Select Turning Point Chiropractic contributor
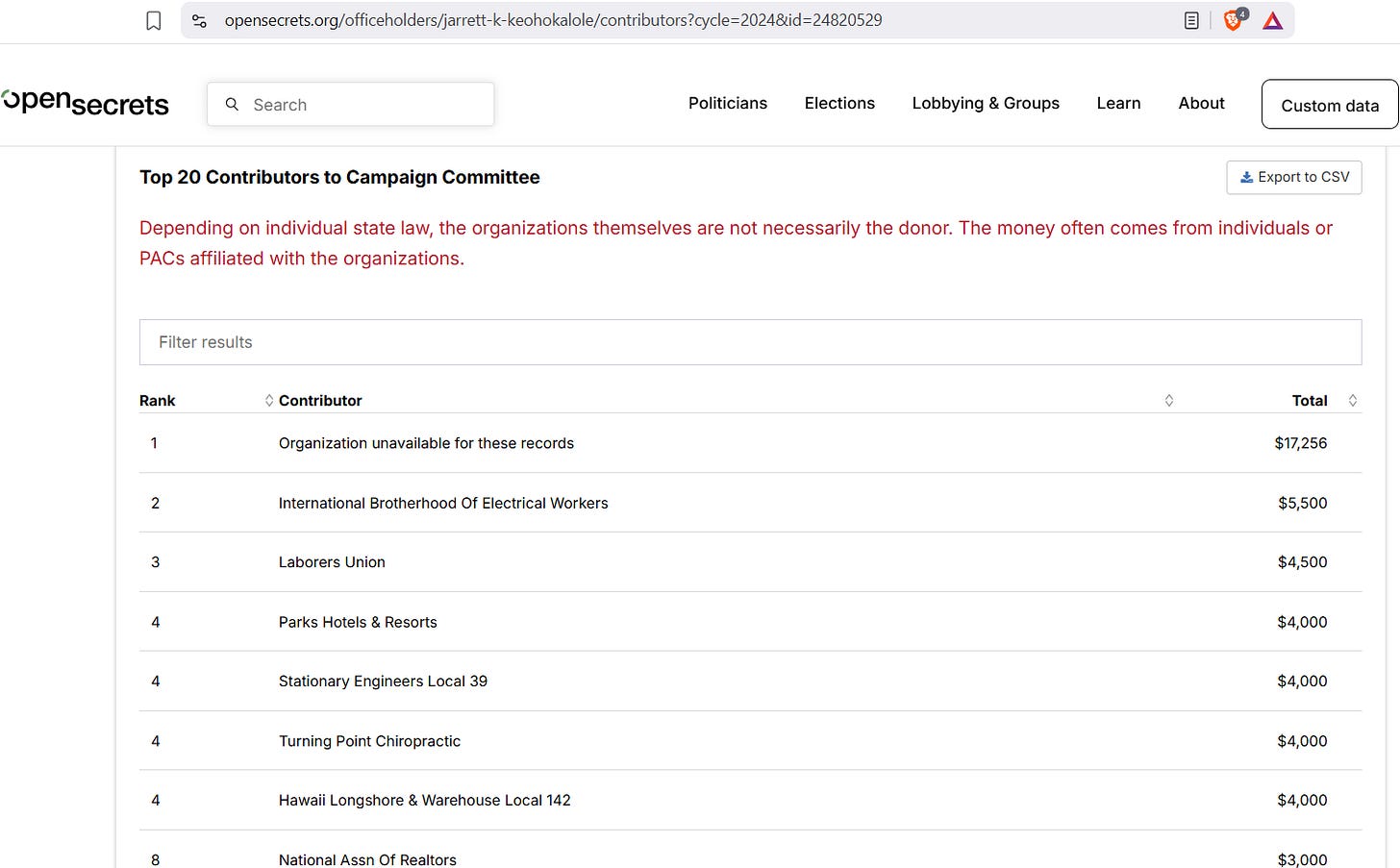The image size is (1400, 868). click(x=369, y=742)
